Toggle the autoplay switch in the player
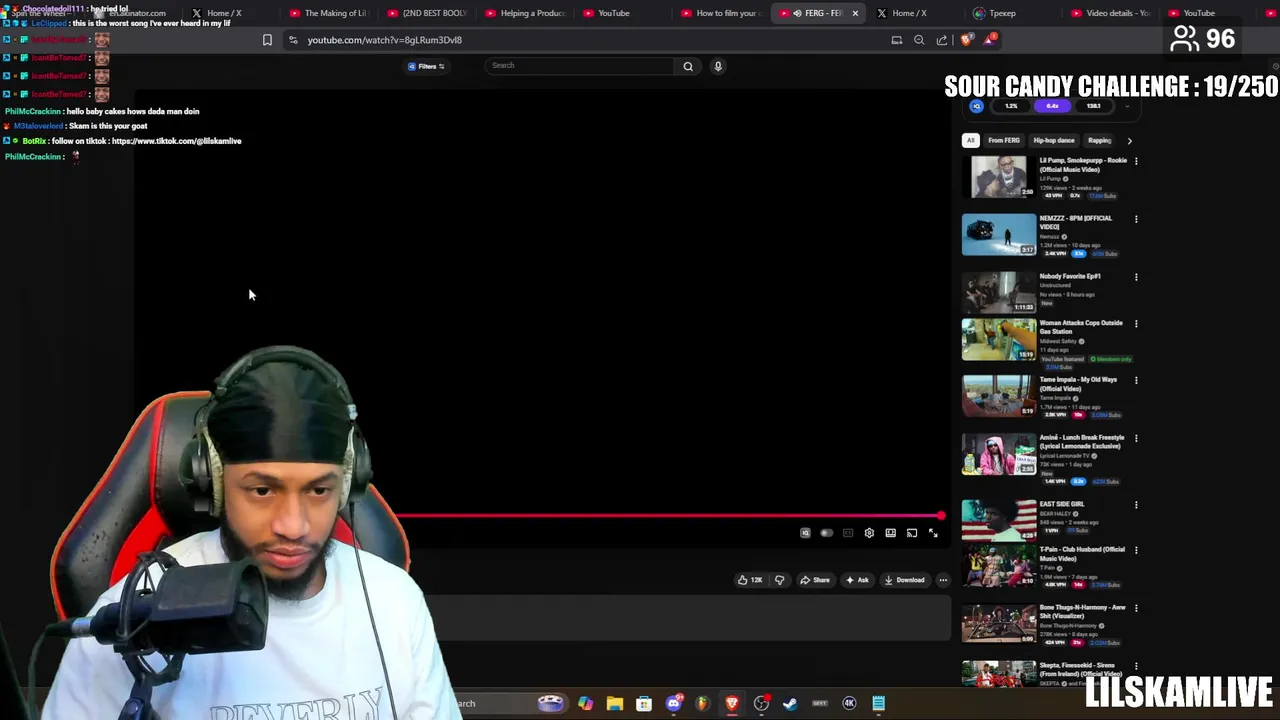Viewport: 1280px width, 720px height. (x=826, y=533)
